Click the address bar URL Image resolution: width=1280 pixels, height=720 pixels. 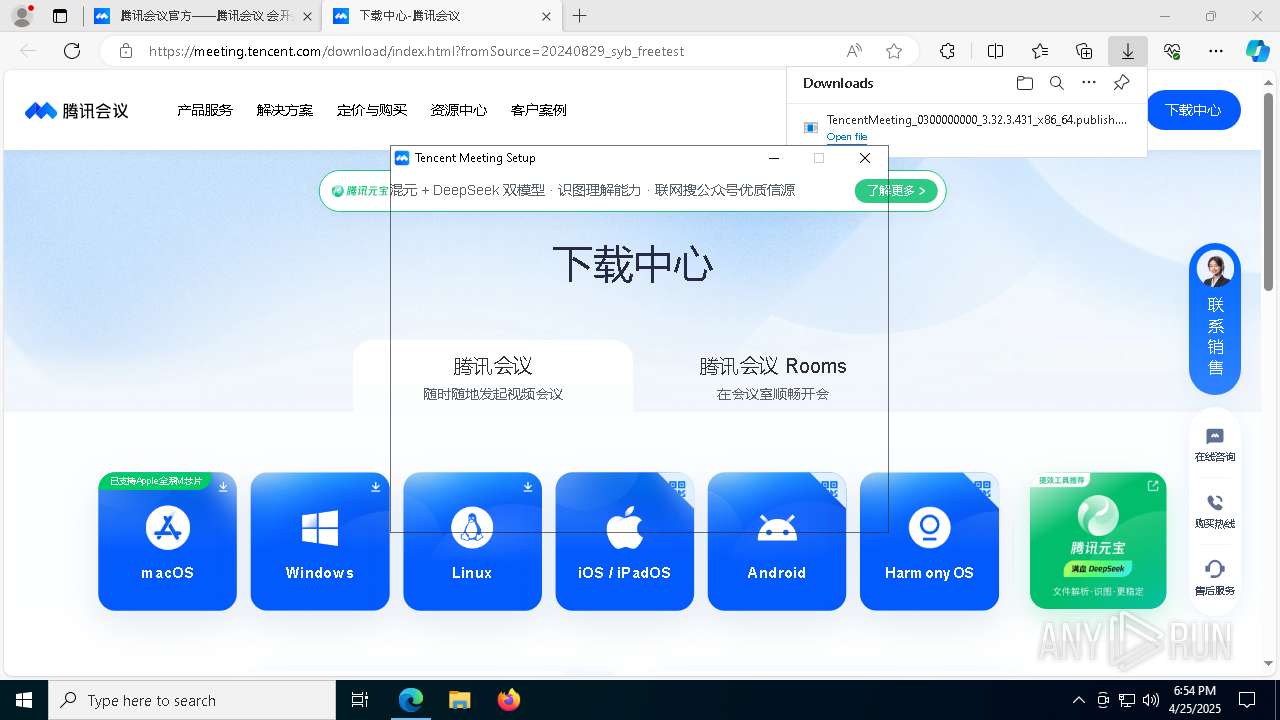[417, 51]
